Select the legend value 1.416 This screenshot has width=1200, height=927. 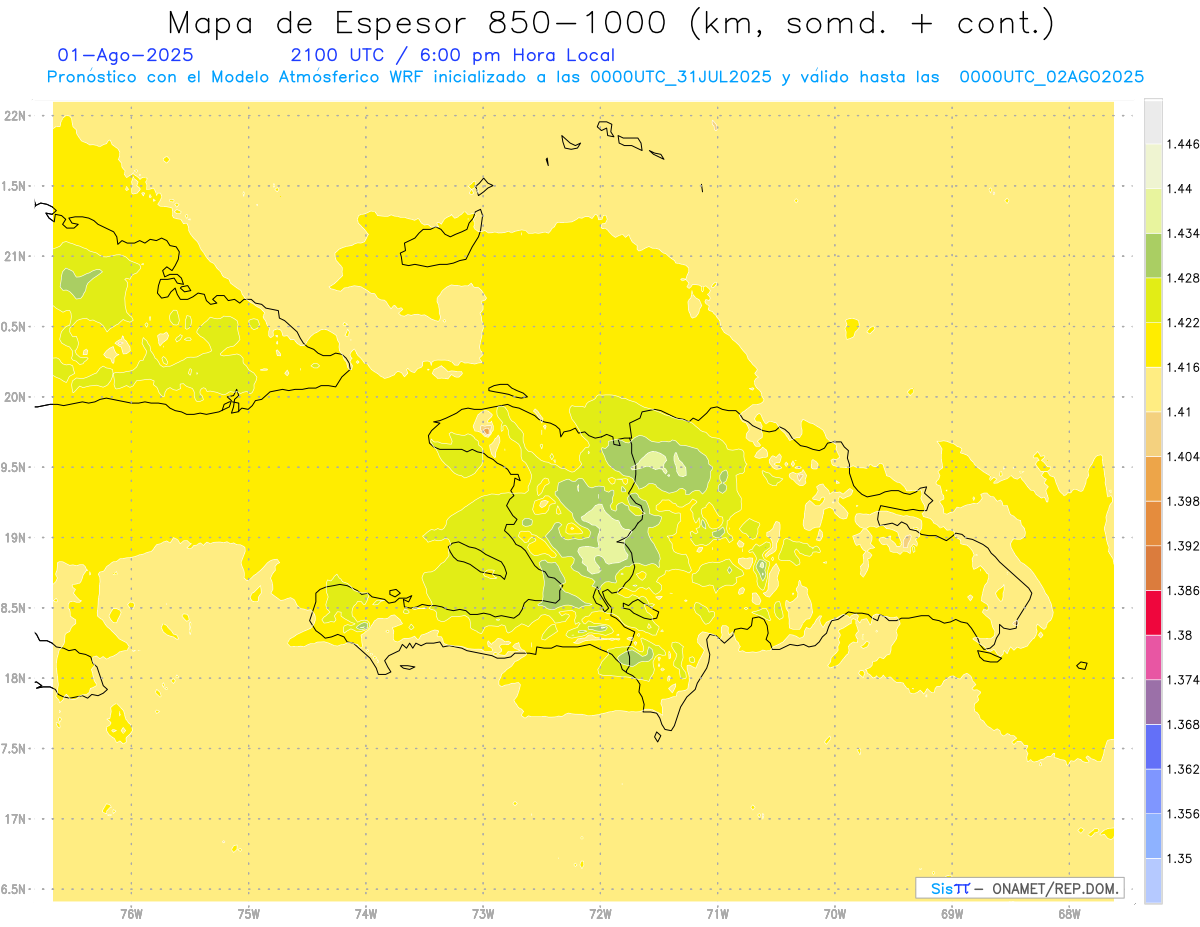[1183, 367]
